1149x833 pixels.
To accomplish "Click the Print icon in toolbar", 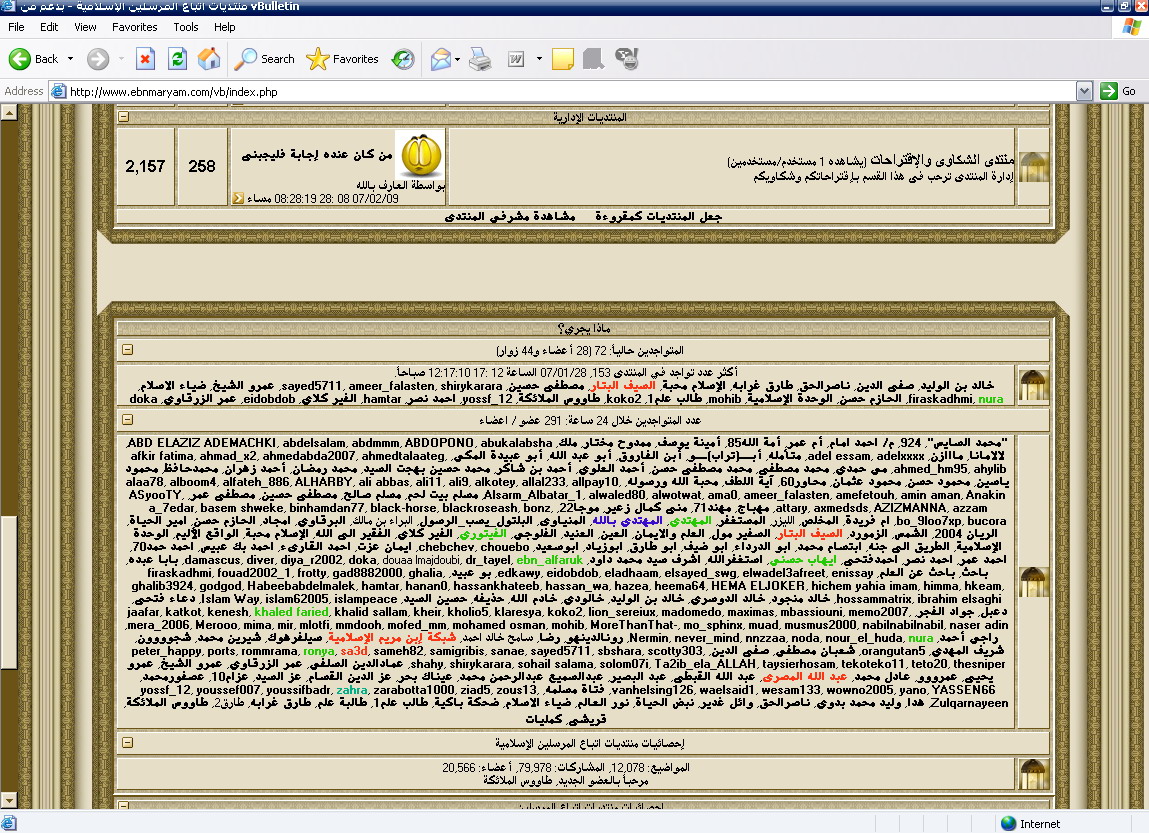I will tap(480, 59).
